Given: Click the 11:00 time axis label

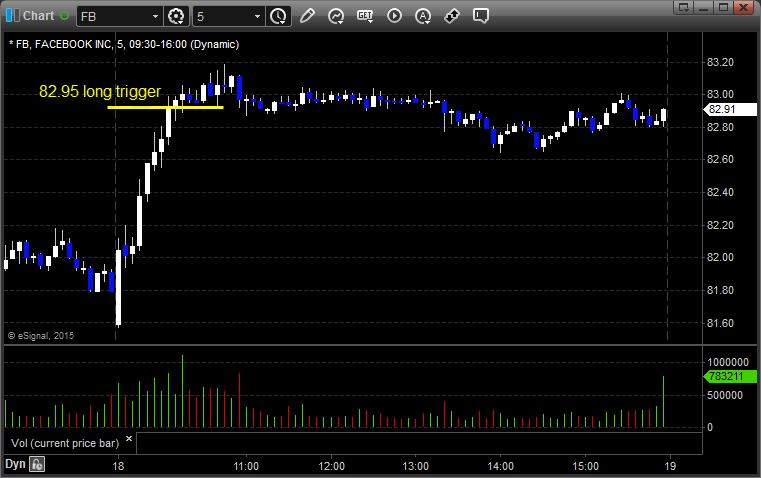Looking at the screenshot, I should pyautogui.click(x=246, y=466).
